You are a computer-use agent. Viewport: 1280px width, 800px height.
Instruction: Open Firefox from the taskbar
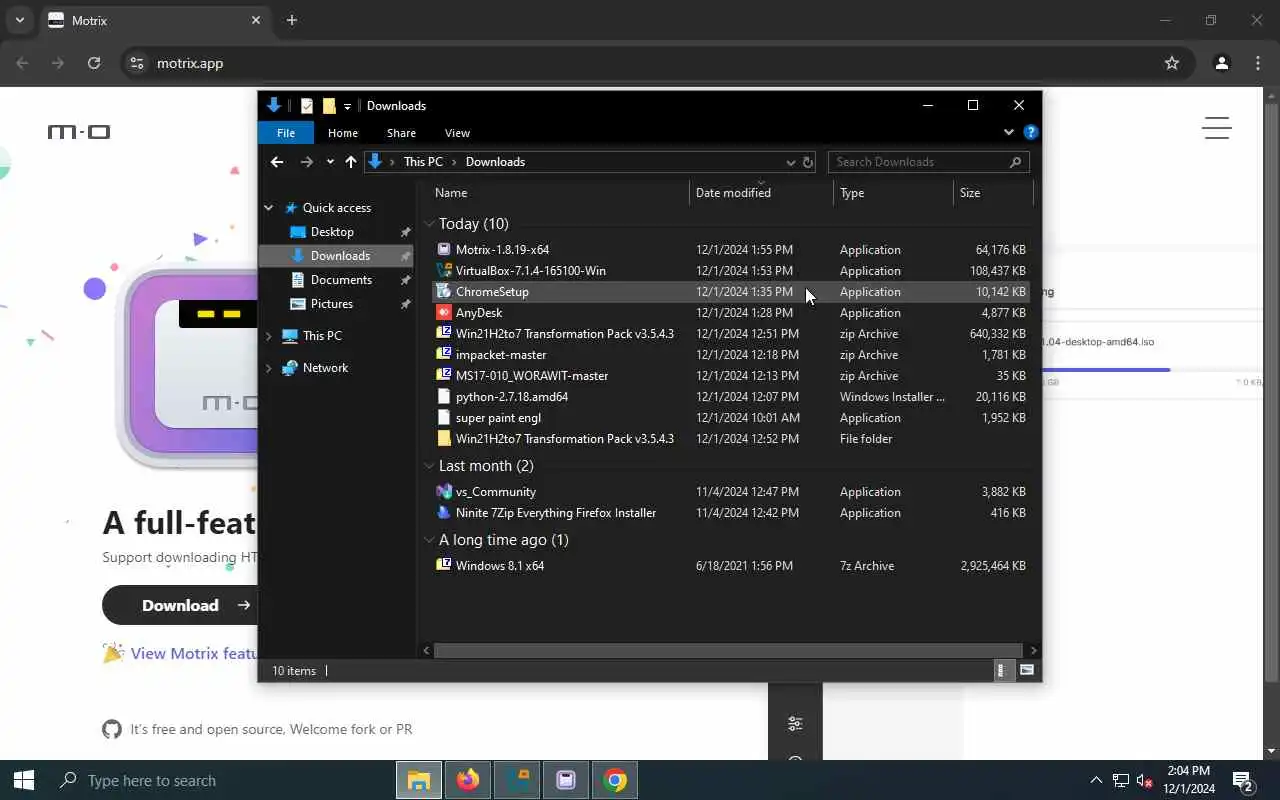tap(468, 780)
